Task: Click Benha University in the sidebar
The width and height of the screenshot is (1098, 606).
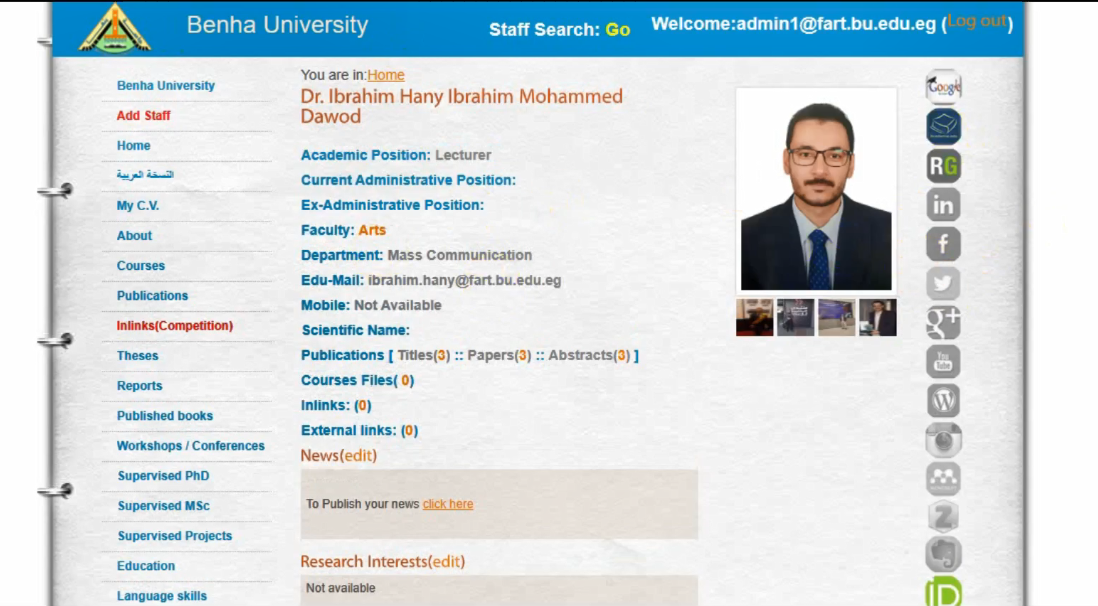Action: tap(166, 85)
